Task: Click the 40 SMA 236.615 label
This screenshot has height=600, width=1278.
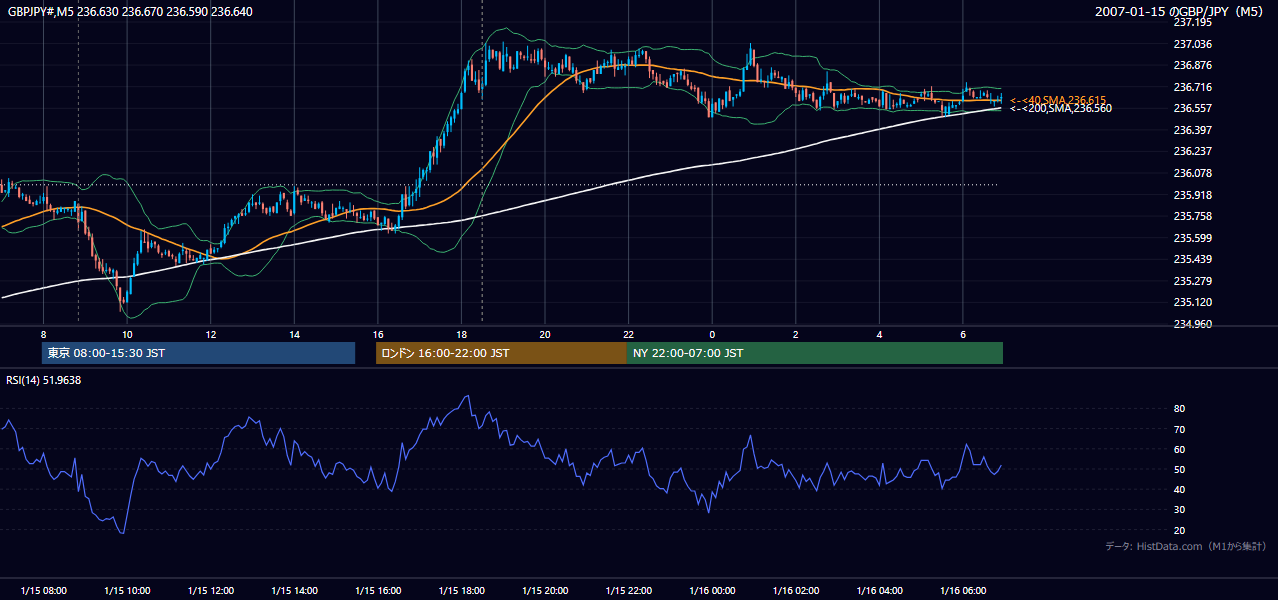Action: [x=1058, y=100]
